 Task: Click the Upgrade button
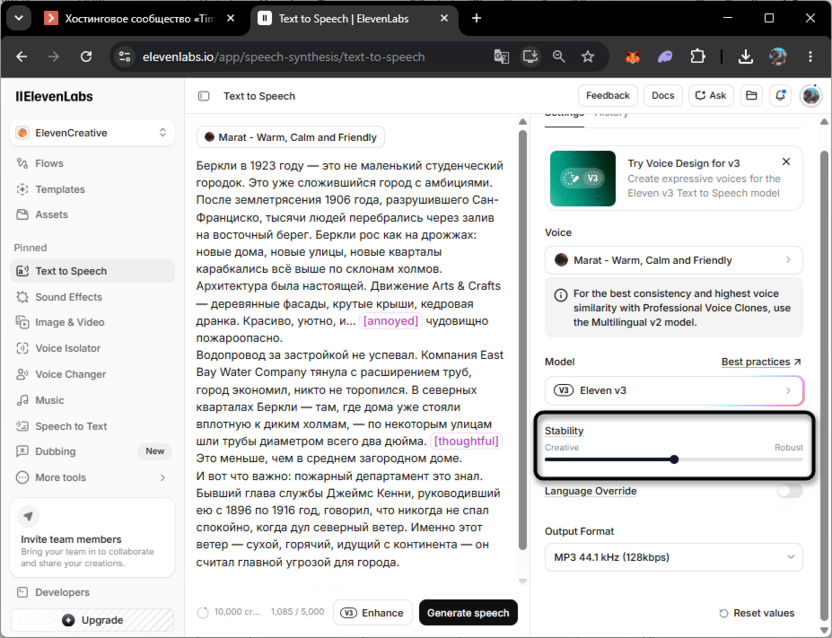point(92,620)
